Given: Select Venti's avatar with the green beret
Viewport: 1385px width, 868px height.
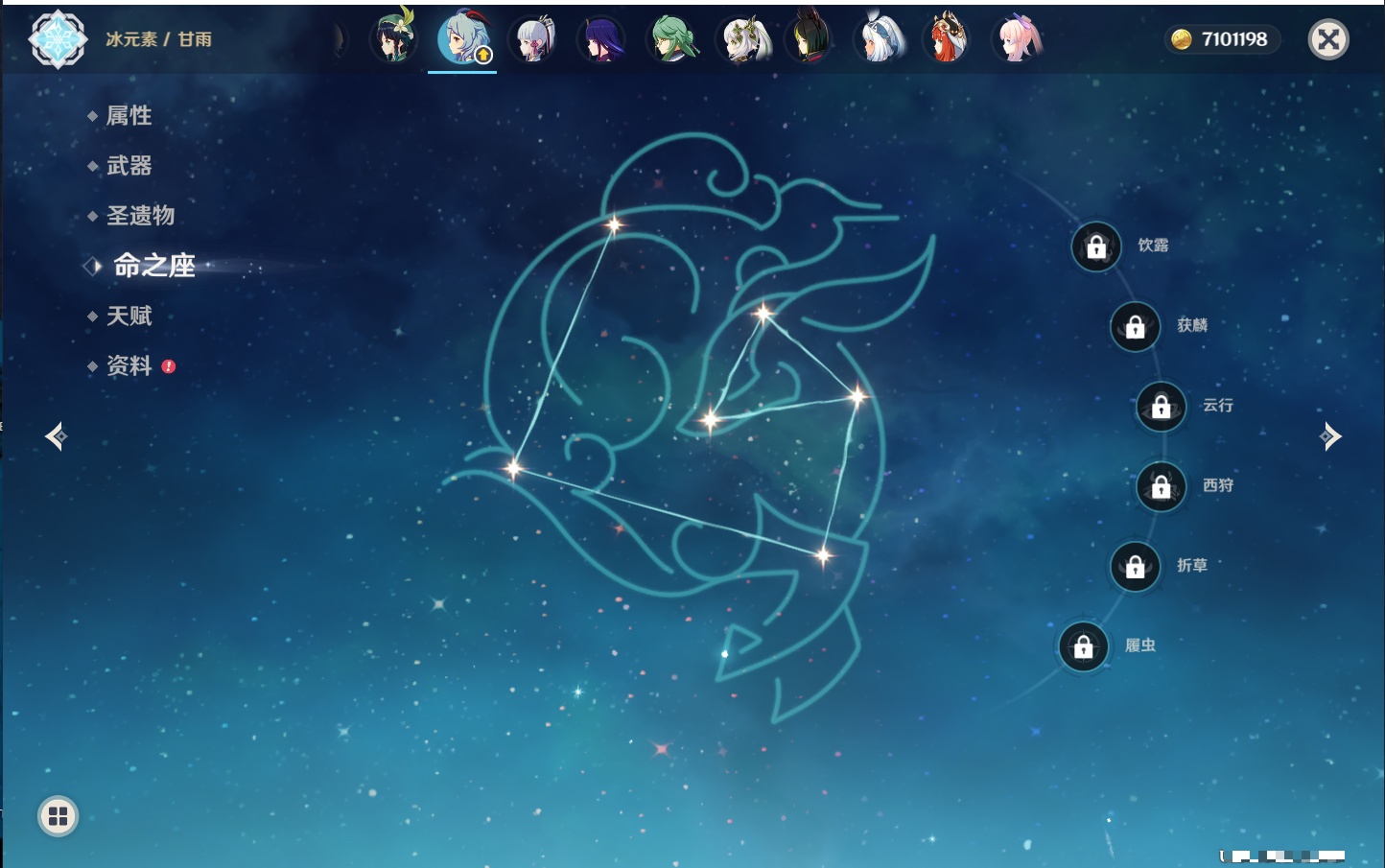Looking at the screenshot, I should coord(393,39).
